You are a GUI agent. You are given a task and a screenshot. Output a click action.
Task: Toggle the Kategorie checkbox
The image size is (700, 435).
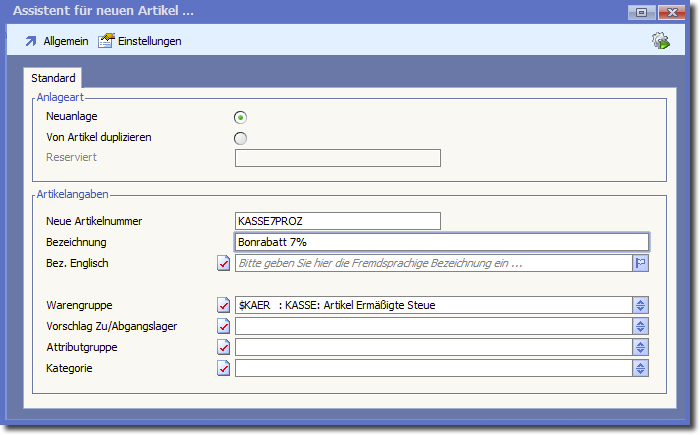[224, 368]
